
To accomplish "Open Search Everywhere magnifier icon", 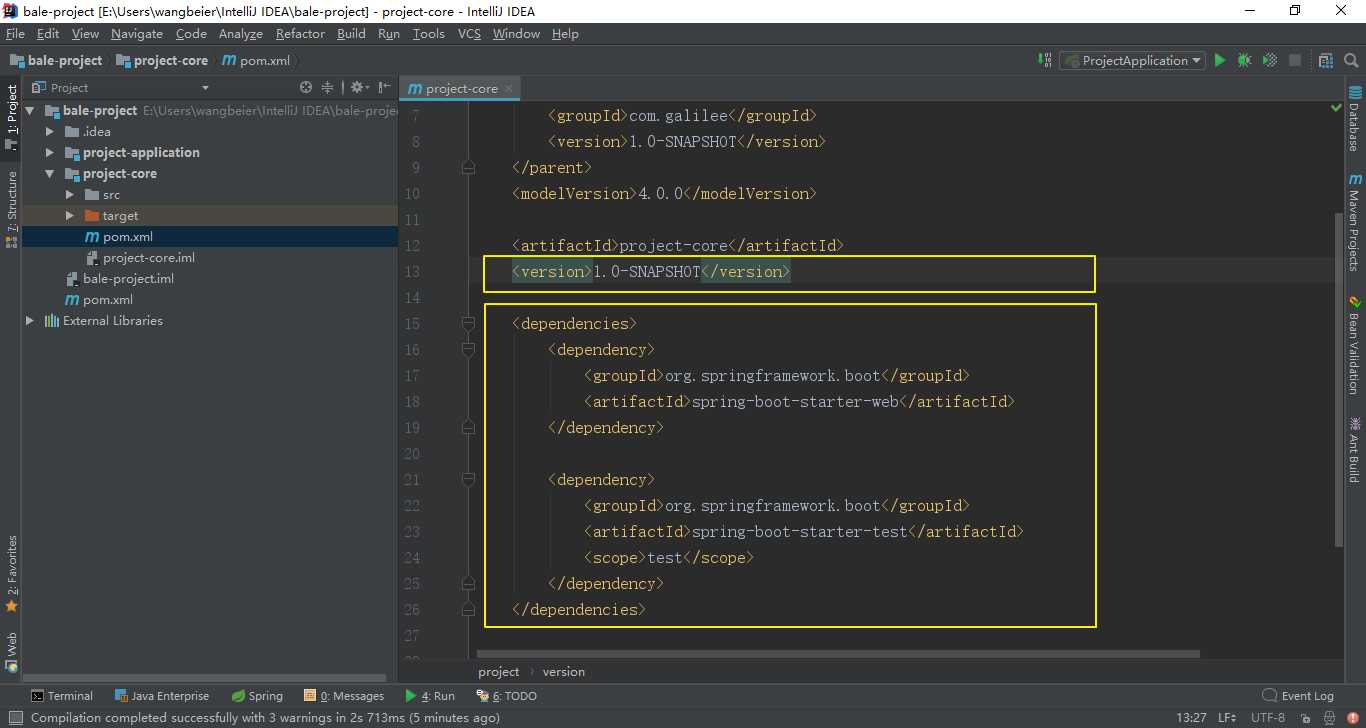I will coord(1350,60).
